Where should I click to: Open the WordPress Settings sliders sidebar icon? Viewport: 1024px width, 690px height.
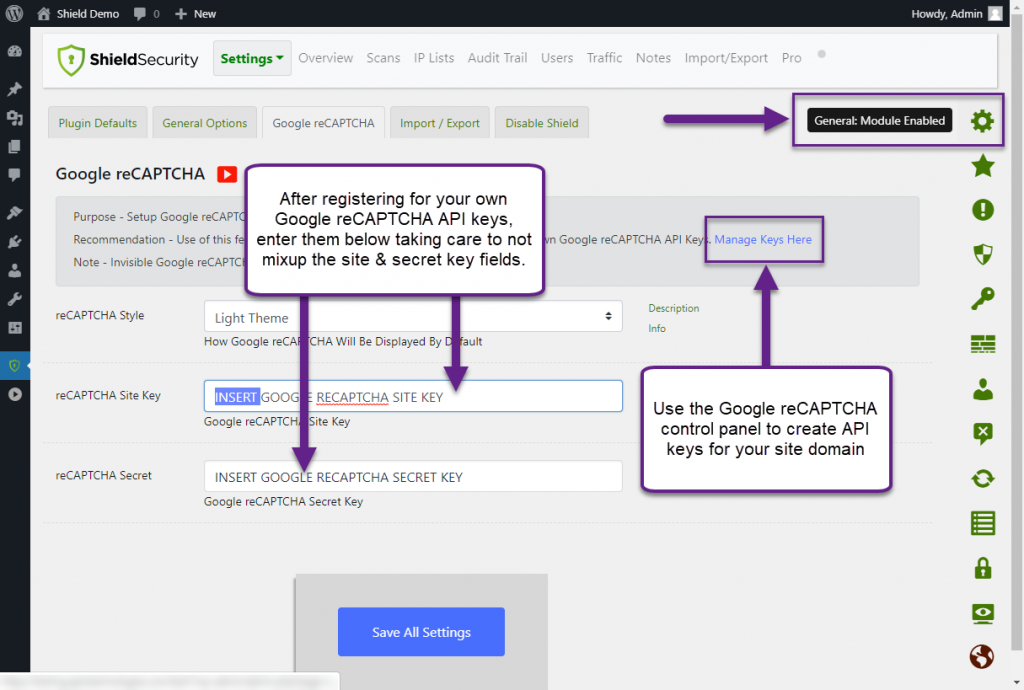point(14,328)
